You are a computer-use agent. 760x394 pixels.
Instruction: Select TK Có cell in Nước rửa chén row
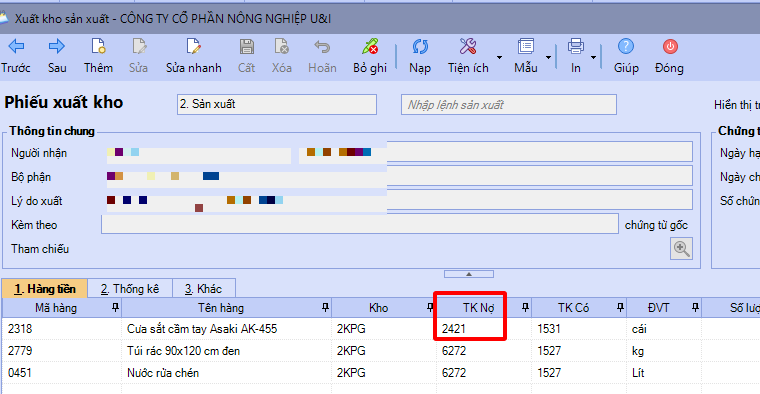click(579, 373)
